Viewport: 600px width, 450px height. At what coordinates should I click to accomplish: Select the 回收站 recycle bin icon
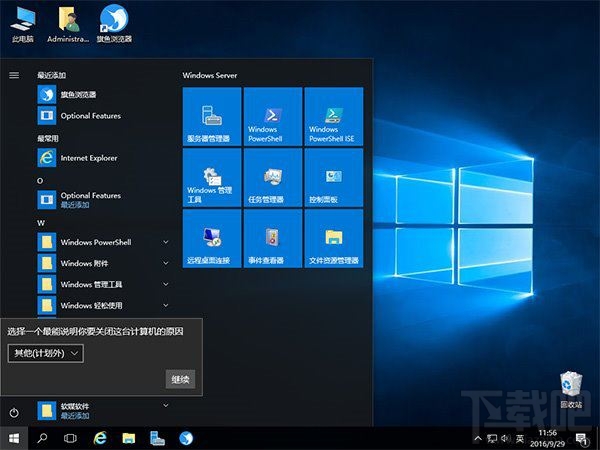coord(571,390)
